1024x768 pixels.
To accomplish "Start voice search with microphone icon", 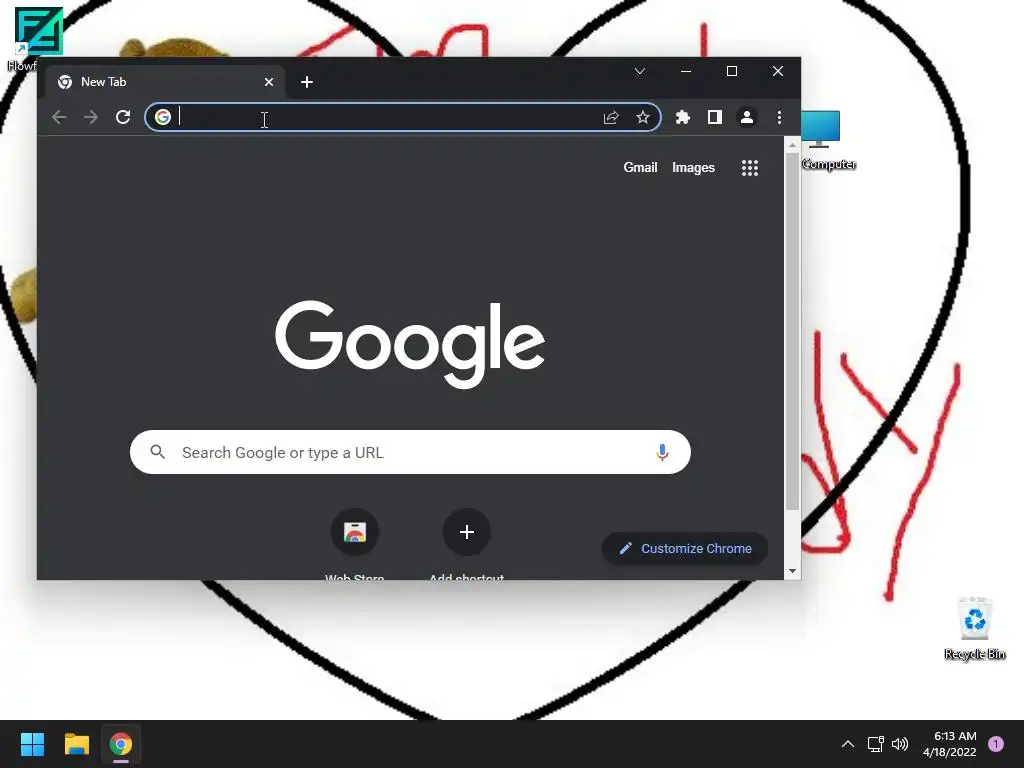I will (x=662, y=452).
